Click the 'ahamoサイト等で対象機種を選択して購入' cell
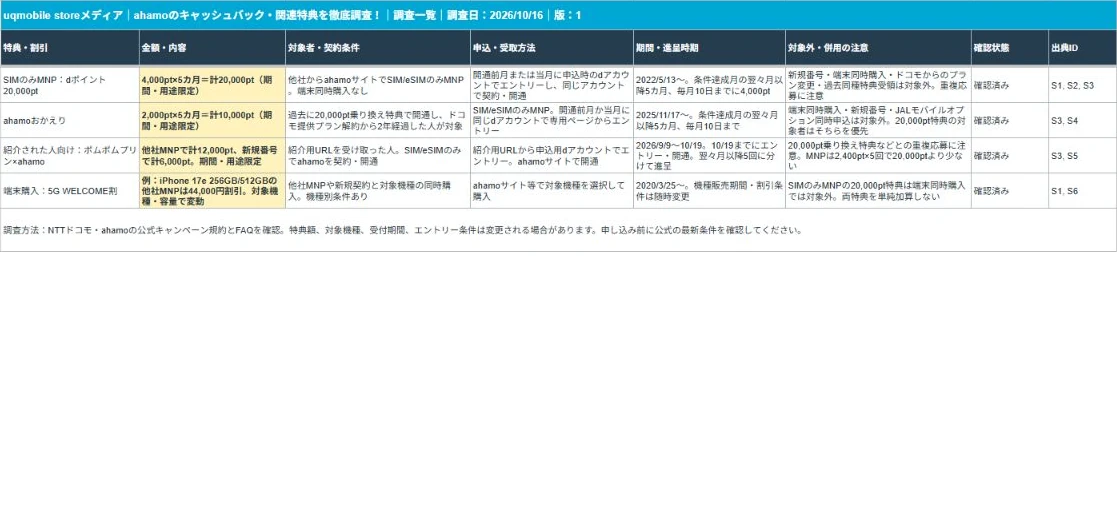The height and width of the screenshot is (532, 1117). tap(551, 190)
